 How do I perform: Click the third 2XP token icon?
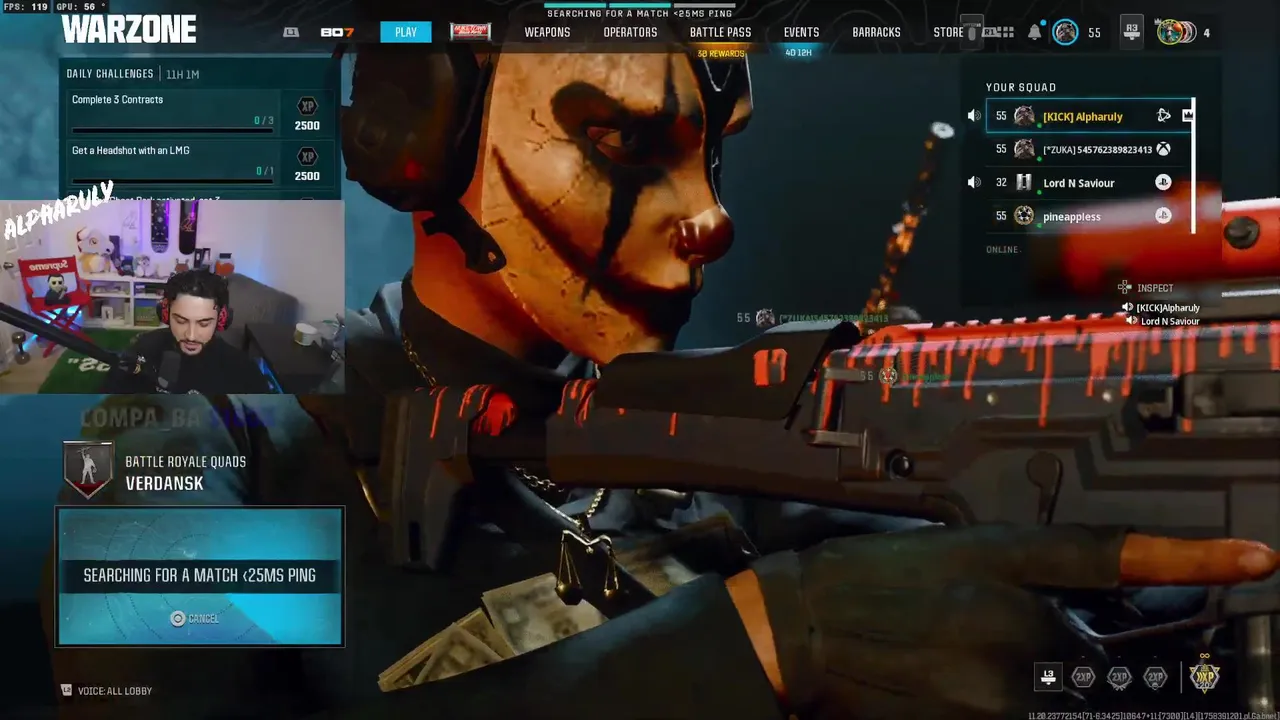tap(1155, 678)
